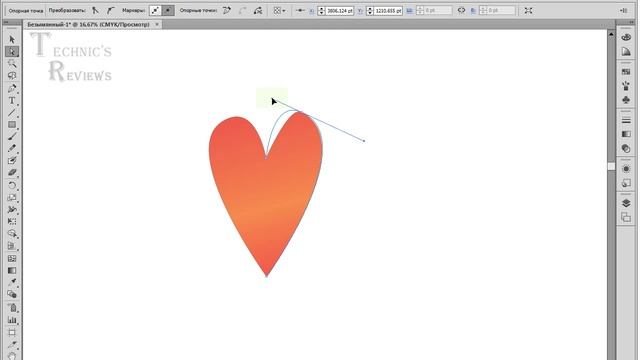The height and width of the screenshot is (360, 640).
Task: Cut path at selected anchor points
Action: [x=258, y=11]
